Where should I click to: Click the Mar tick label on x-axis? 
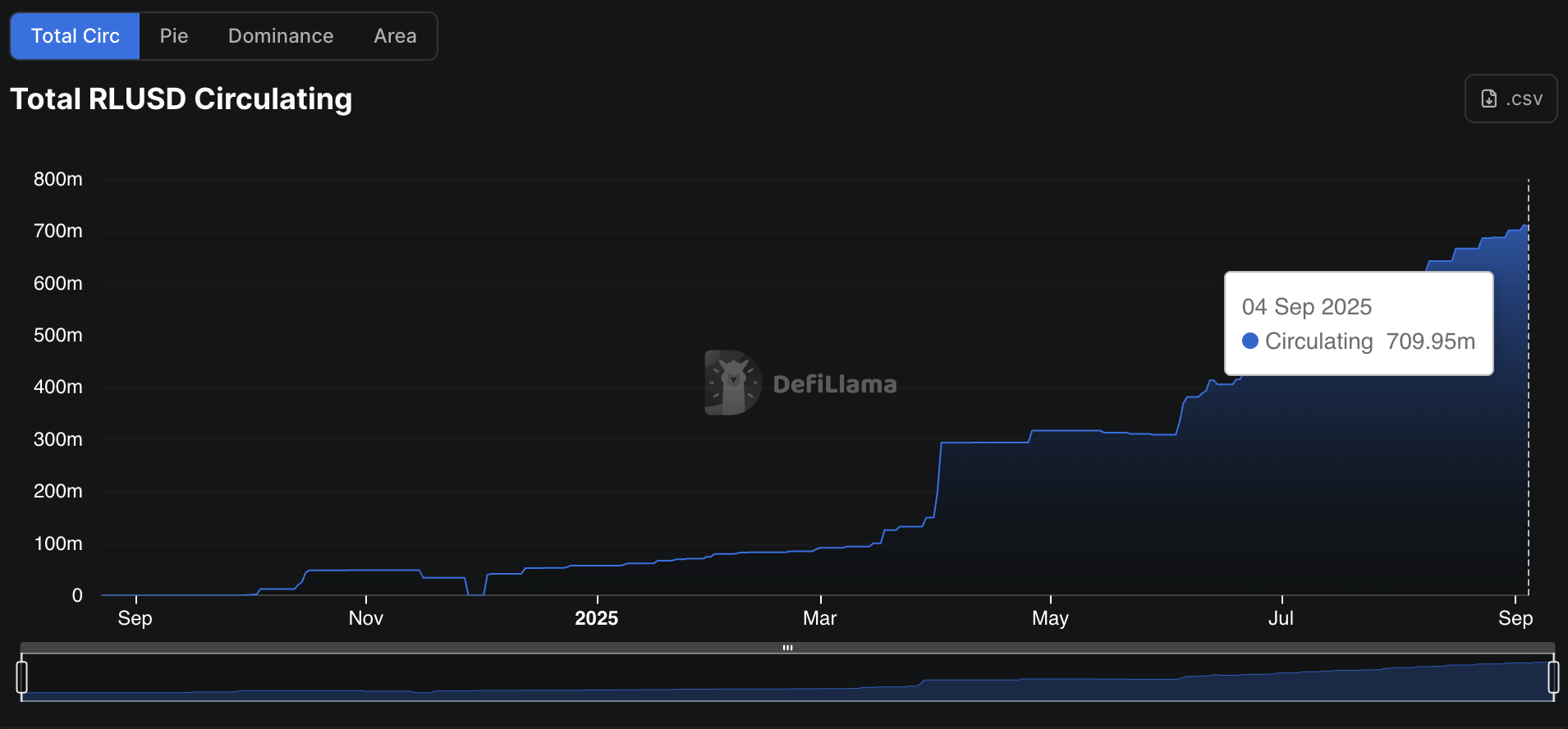pyautogui.click(x=819, y=618)
